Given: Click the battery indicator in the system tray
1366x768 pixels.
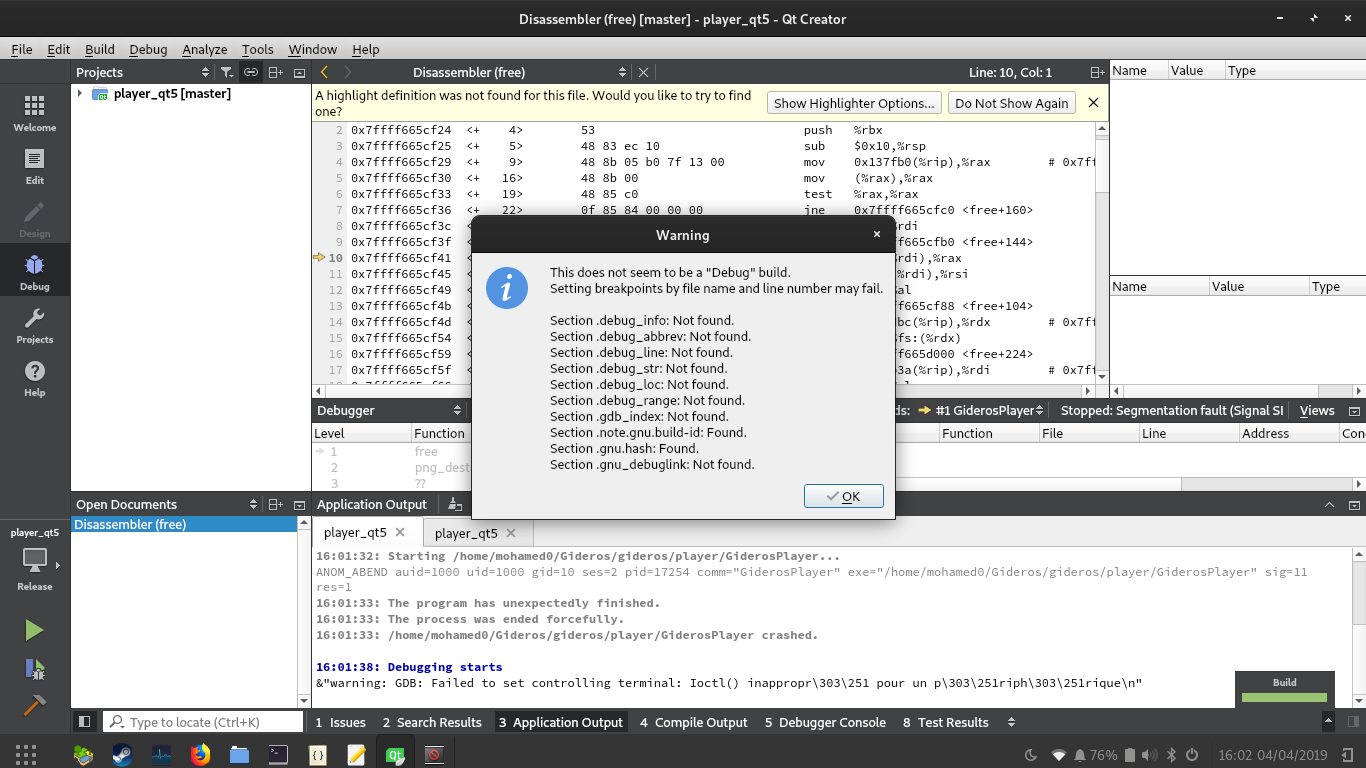Looking at the screenshot, I should pyautogui.click(x=1131, y=755).
